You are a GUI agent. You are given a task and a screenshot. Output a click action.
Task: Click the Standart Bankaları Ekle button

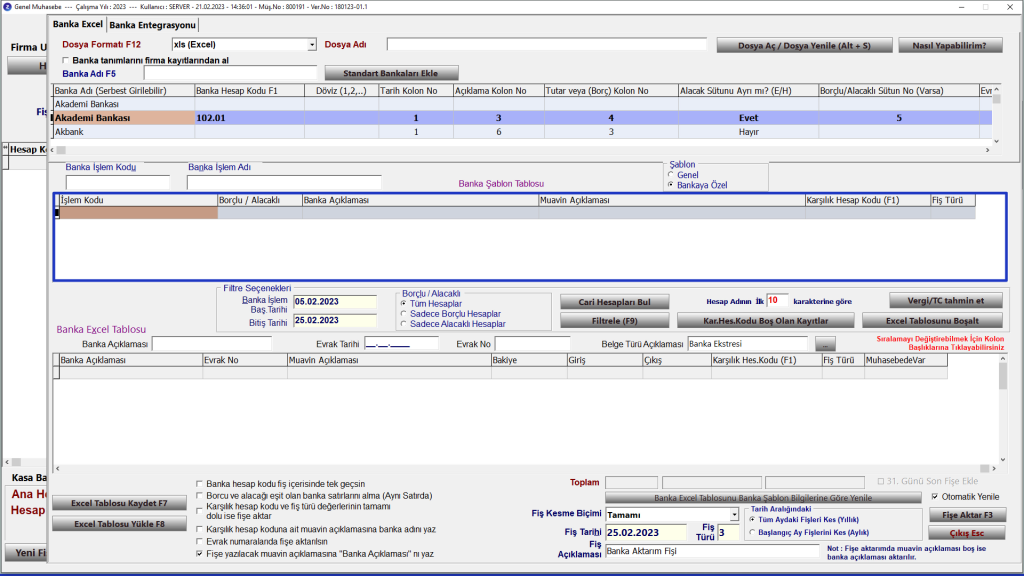tap(391, 73)
